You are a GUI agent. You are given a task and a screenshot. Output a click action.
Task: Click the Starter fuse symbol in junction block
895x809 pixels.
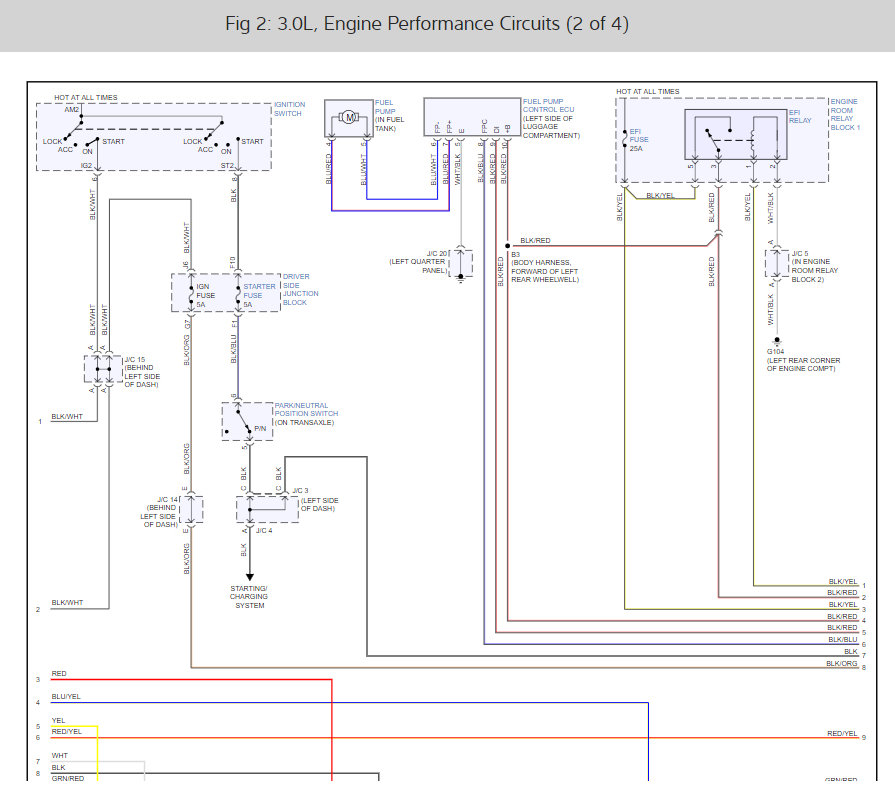(238, 293)
